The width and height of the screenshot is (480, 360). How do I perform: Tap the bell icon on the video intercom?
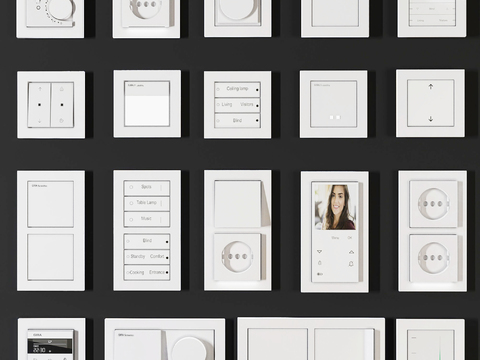click(x=351, y=264)
